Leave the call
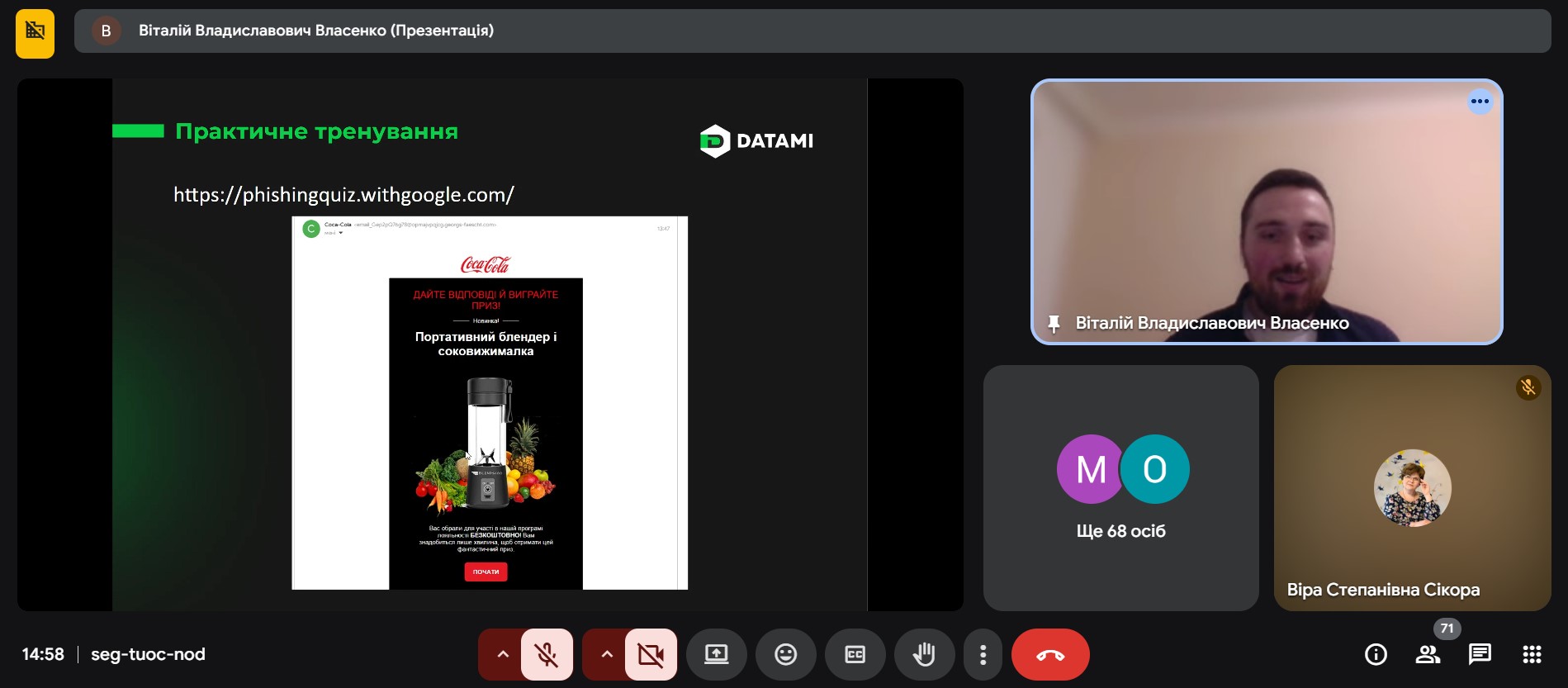The height and width of the screenshot is (688, 1568). (1050, 654)
